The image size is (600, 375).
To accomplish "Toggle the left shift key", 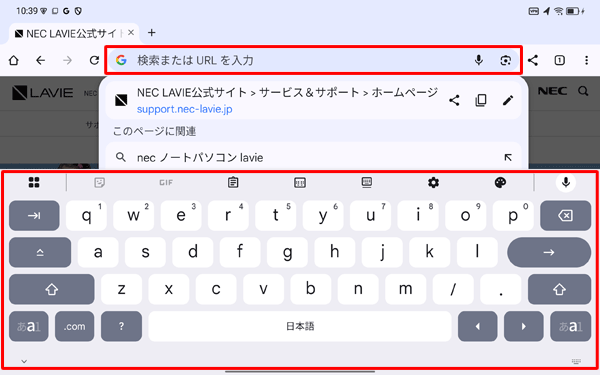I will [x=52, y=289].
